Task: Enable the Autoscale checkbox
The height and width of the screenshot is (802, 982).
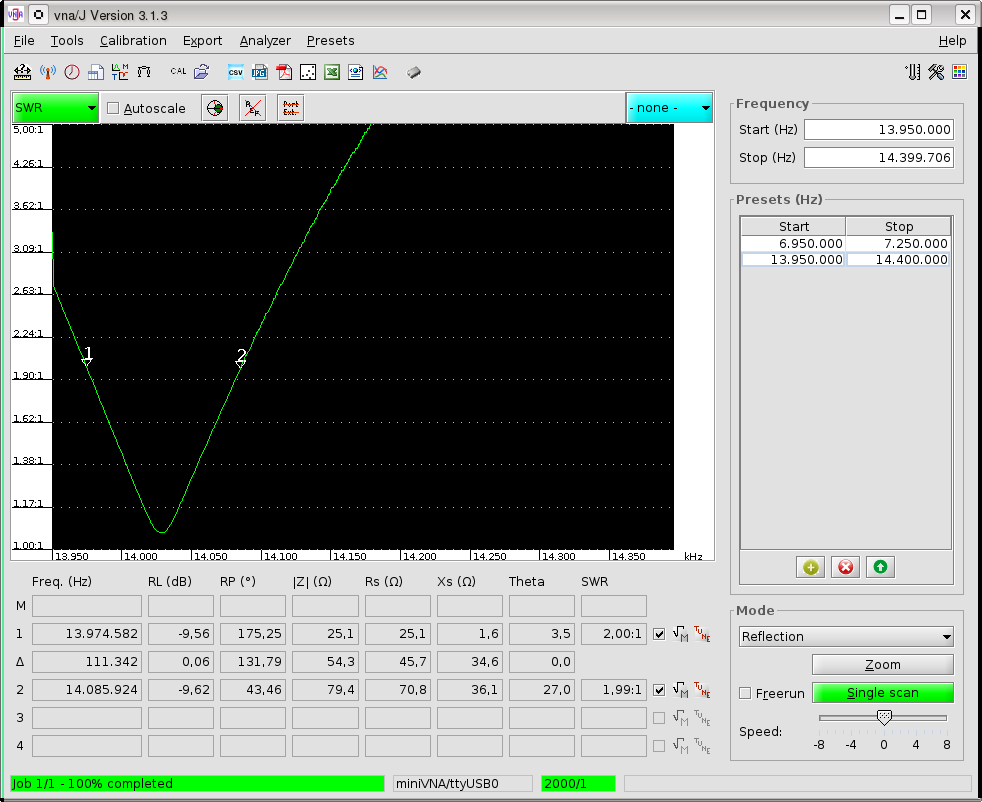Action: point(113,108)
